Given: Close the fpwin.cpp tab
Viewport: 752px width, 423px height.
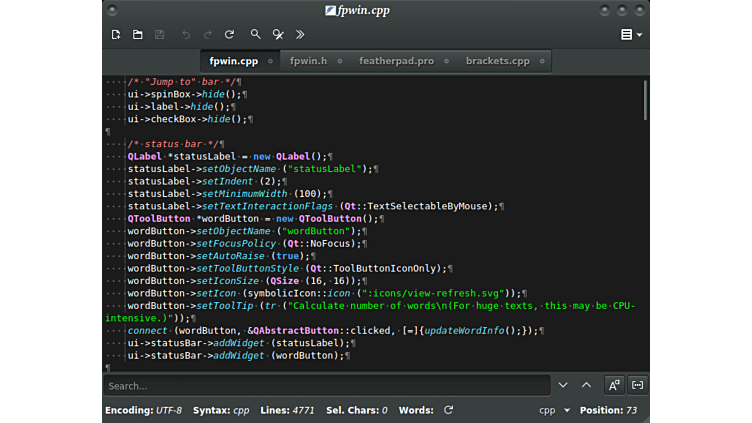Looking at the screenshot, I should pos(269,61).
